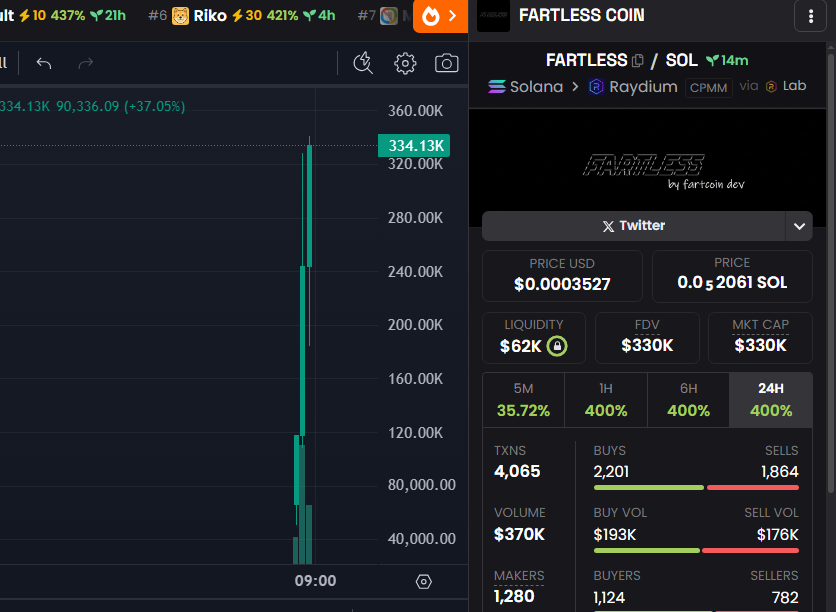The image size is (836, 612).
Task: Click the MAKERS value 1,280
Action: tap(514, 596)
